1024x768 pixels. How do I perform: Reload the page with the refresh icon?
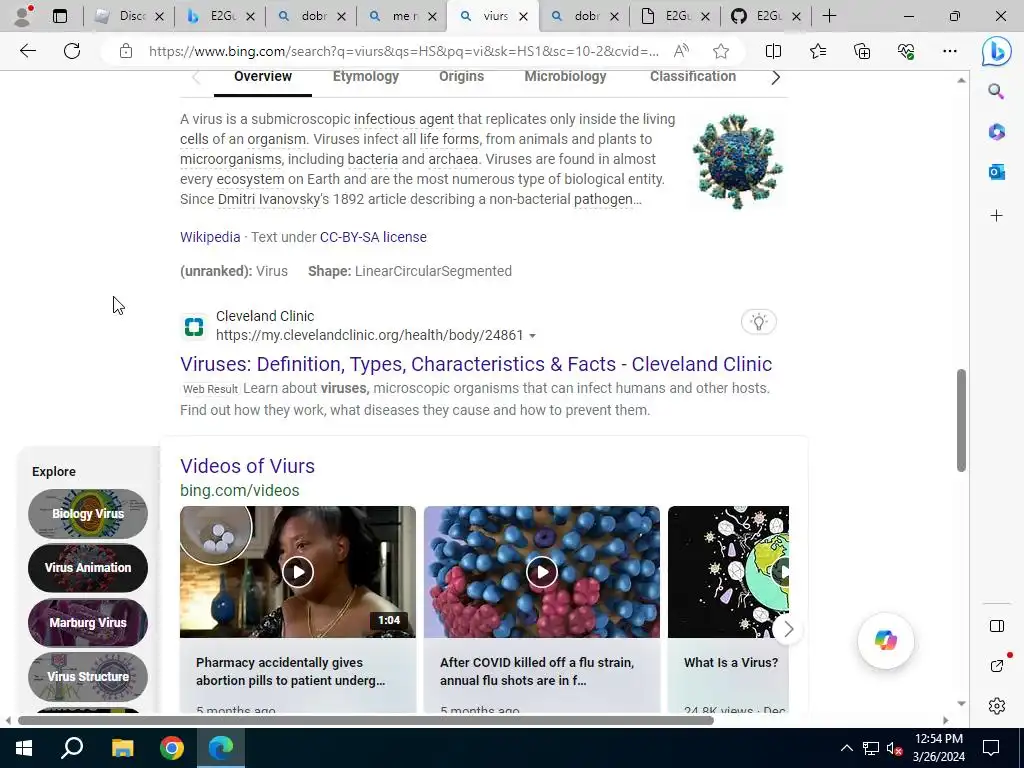click(72, 51)
